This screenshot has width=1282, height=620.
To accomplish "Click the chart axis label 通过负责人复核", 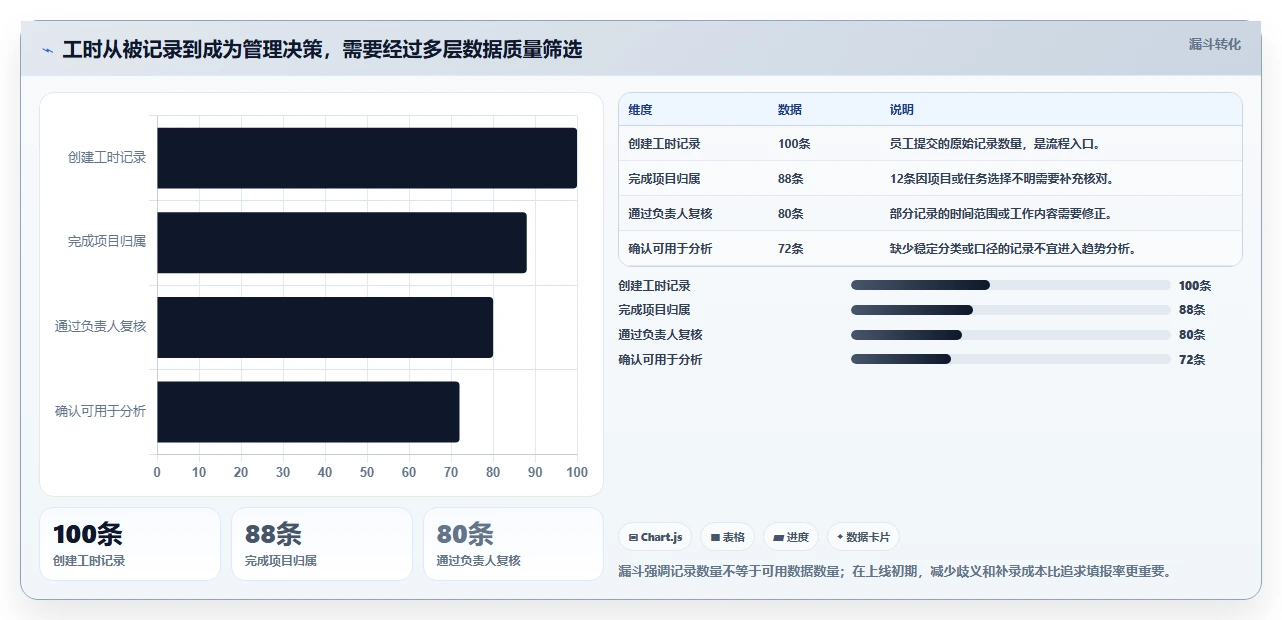I will point(101,327).
